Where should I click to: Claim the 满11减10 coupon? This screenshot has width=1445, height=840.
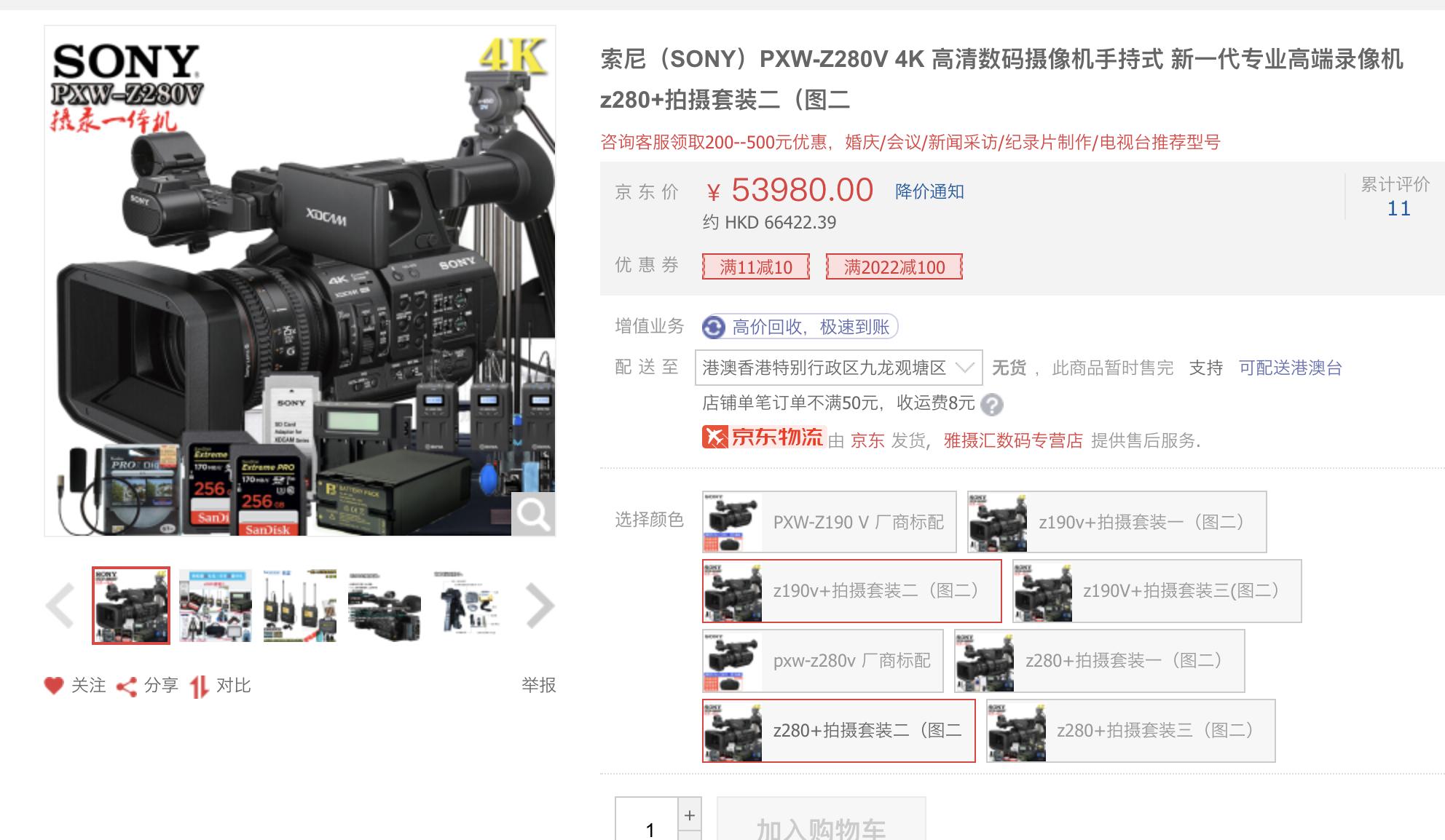coord(756,267)
